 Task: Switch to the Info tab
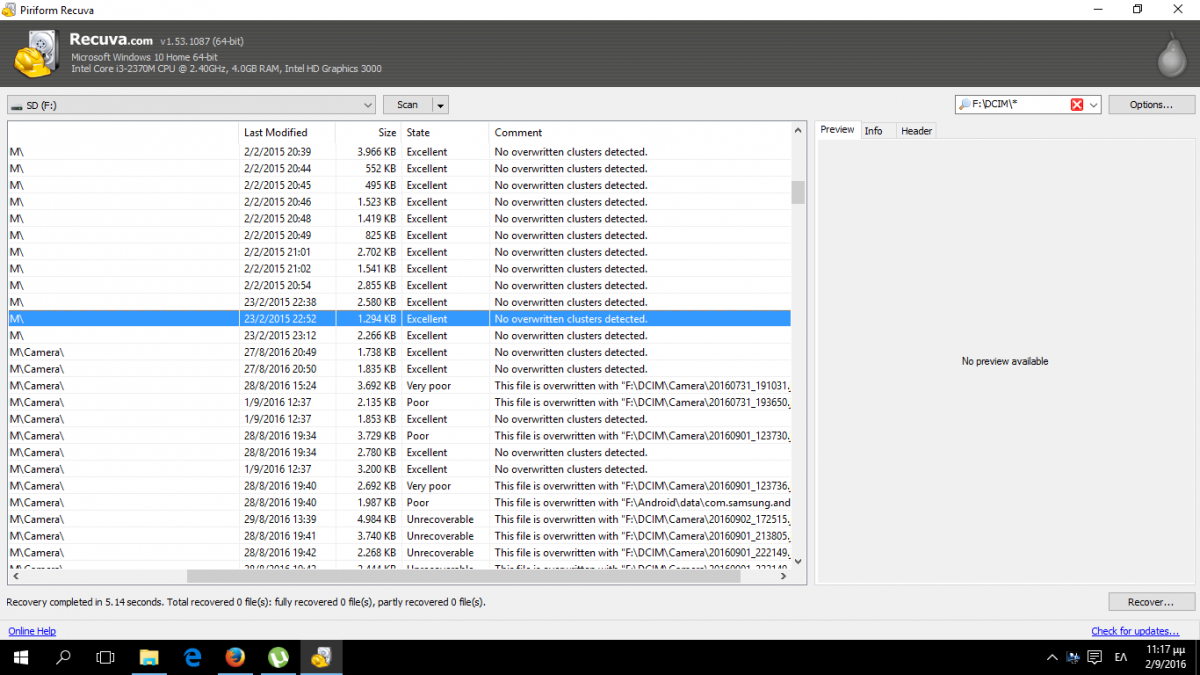(x=873, y=131)
